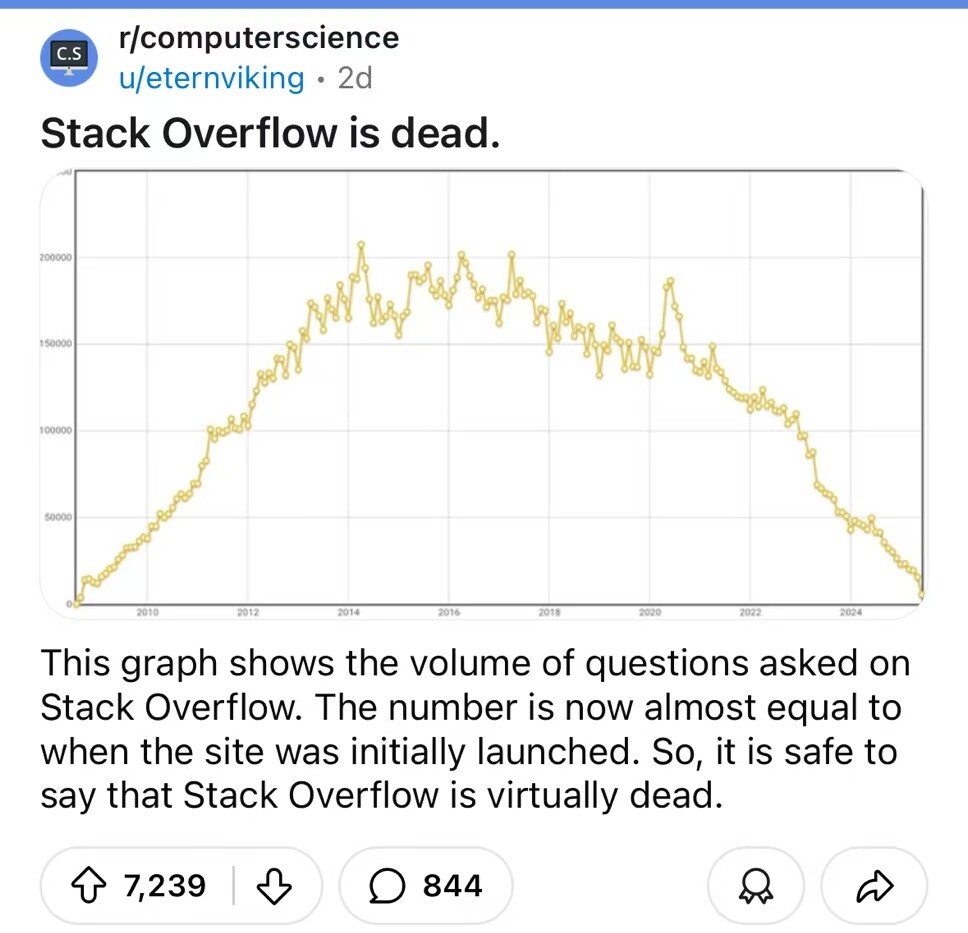Visit the r/computerscience community link
The height and width of the screenshot is (933, 968).
click(x=259, y=38)
